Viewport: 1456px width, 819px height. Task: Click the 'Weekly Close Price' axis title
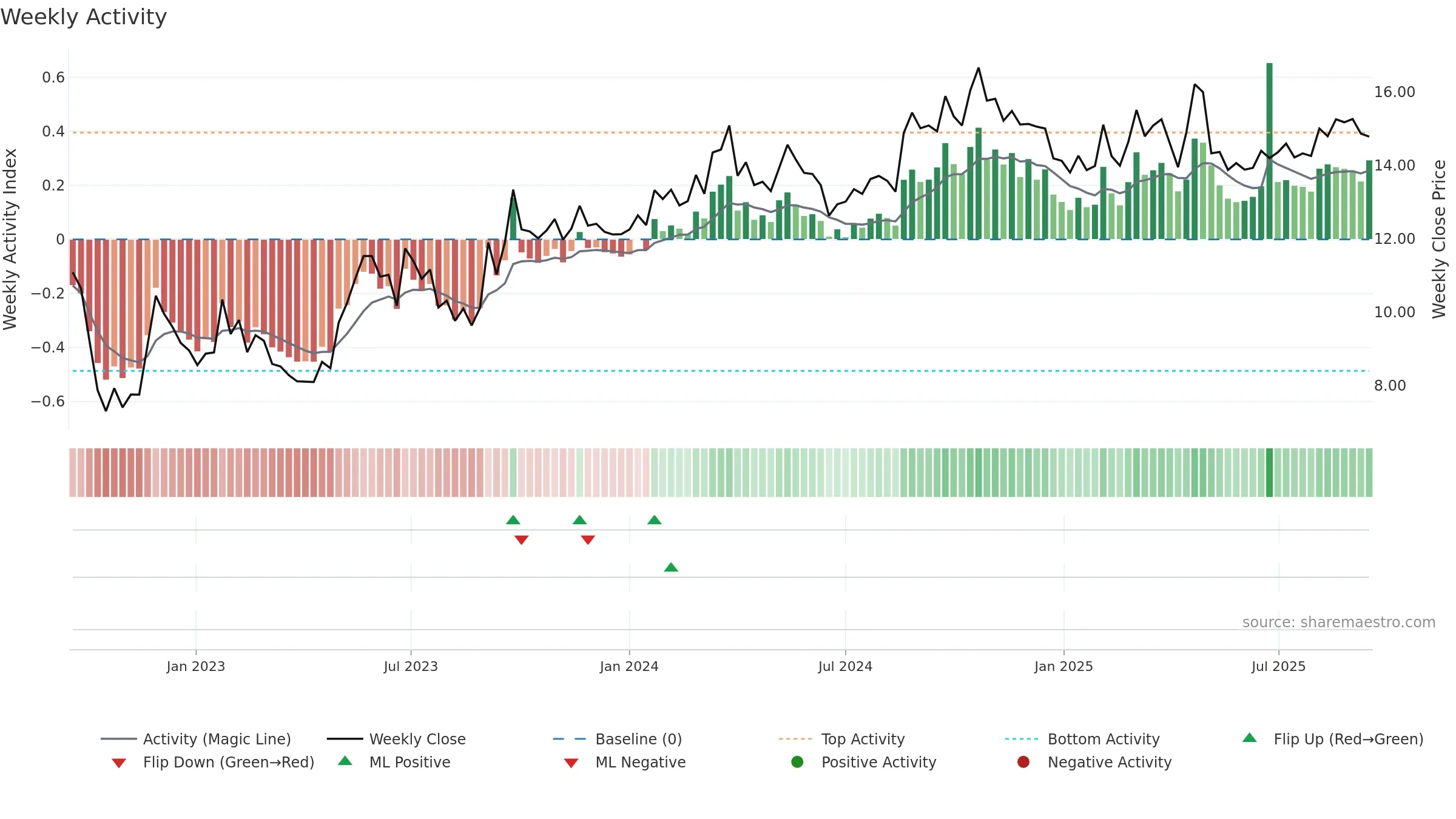[1439, 240]
